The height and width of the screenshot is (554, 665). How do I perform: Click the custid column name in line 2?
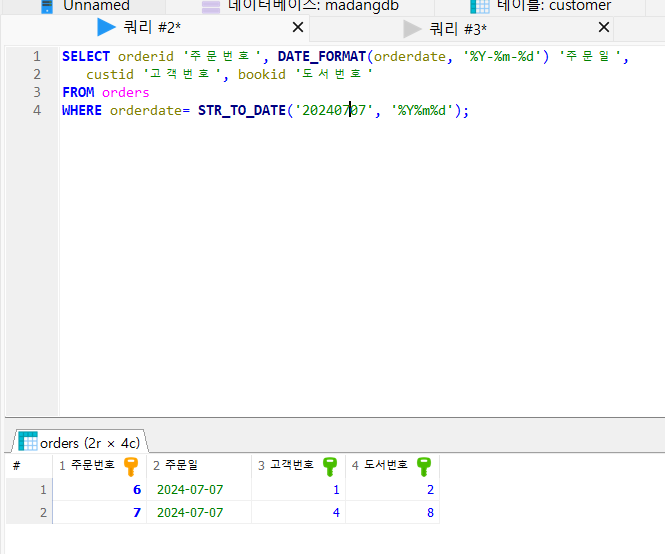click(x=110, y=74)
